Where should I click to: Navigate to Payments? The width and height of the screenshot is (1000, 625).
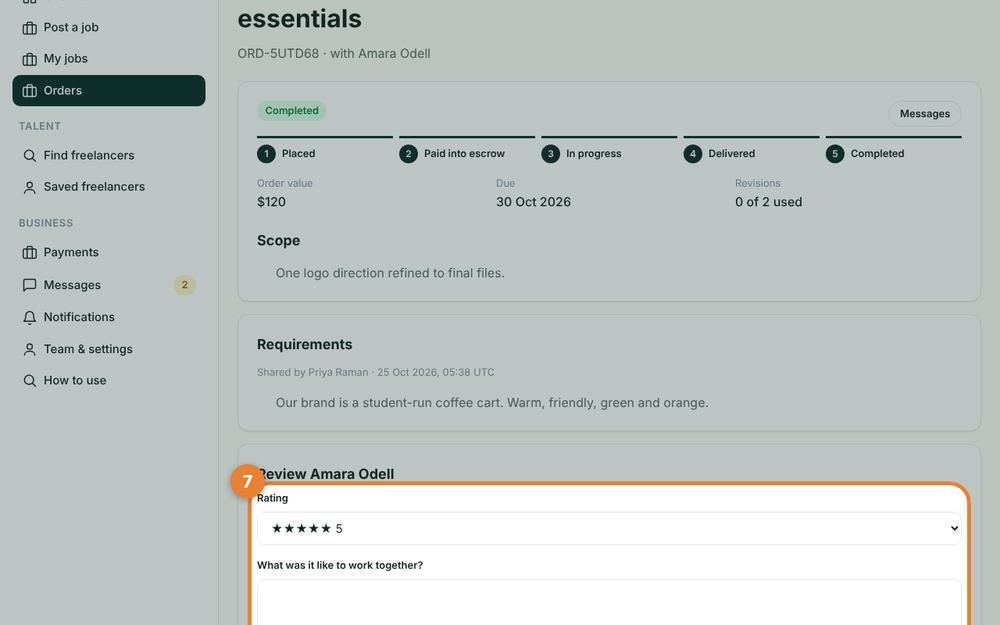(x=109, y=253)
